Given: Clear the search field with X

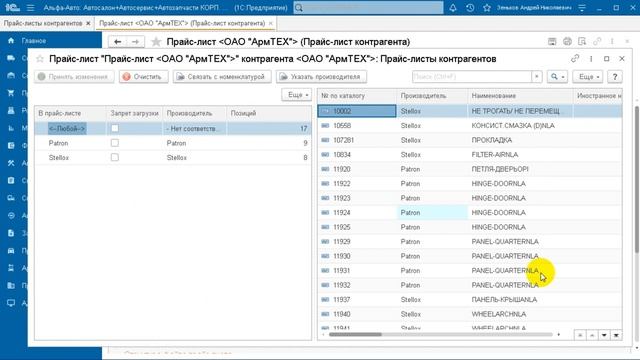Looking at the screenshot, I should tap(537, 77).
